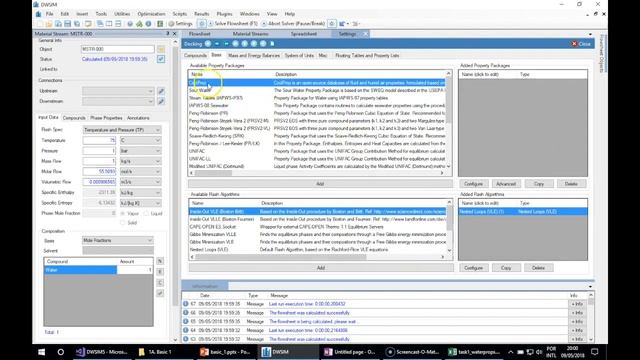Click Solve Flowsheet (F5) in the toolbar
Screen dimensions: 640x360
click(233, 24)
